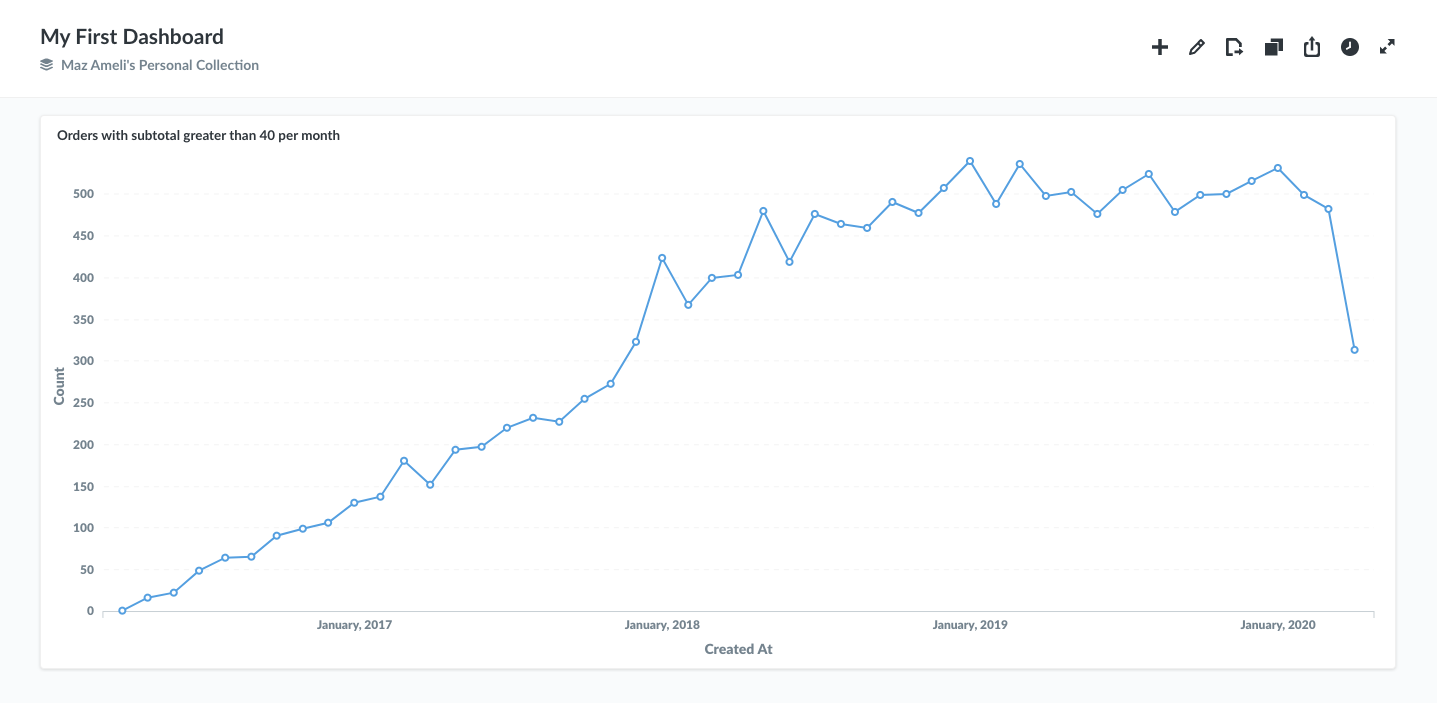Click the January, 2020 axis label

point(1278,625)
